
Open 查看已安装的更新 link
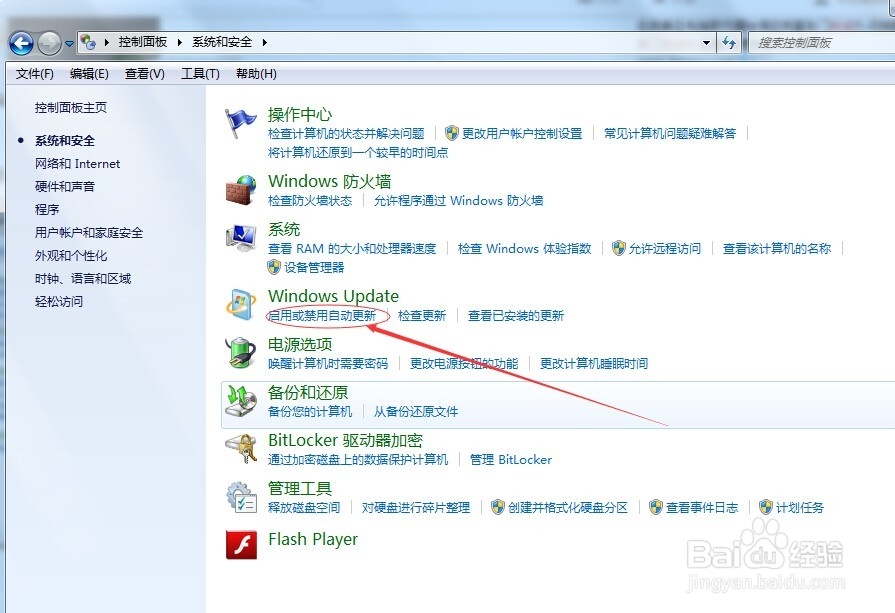pyautogui.click(x=516, y=316)
